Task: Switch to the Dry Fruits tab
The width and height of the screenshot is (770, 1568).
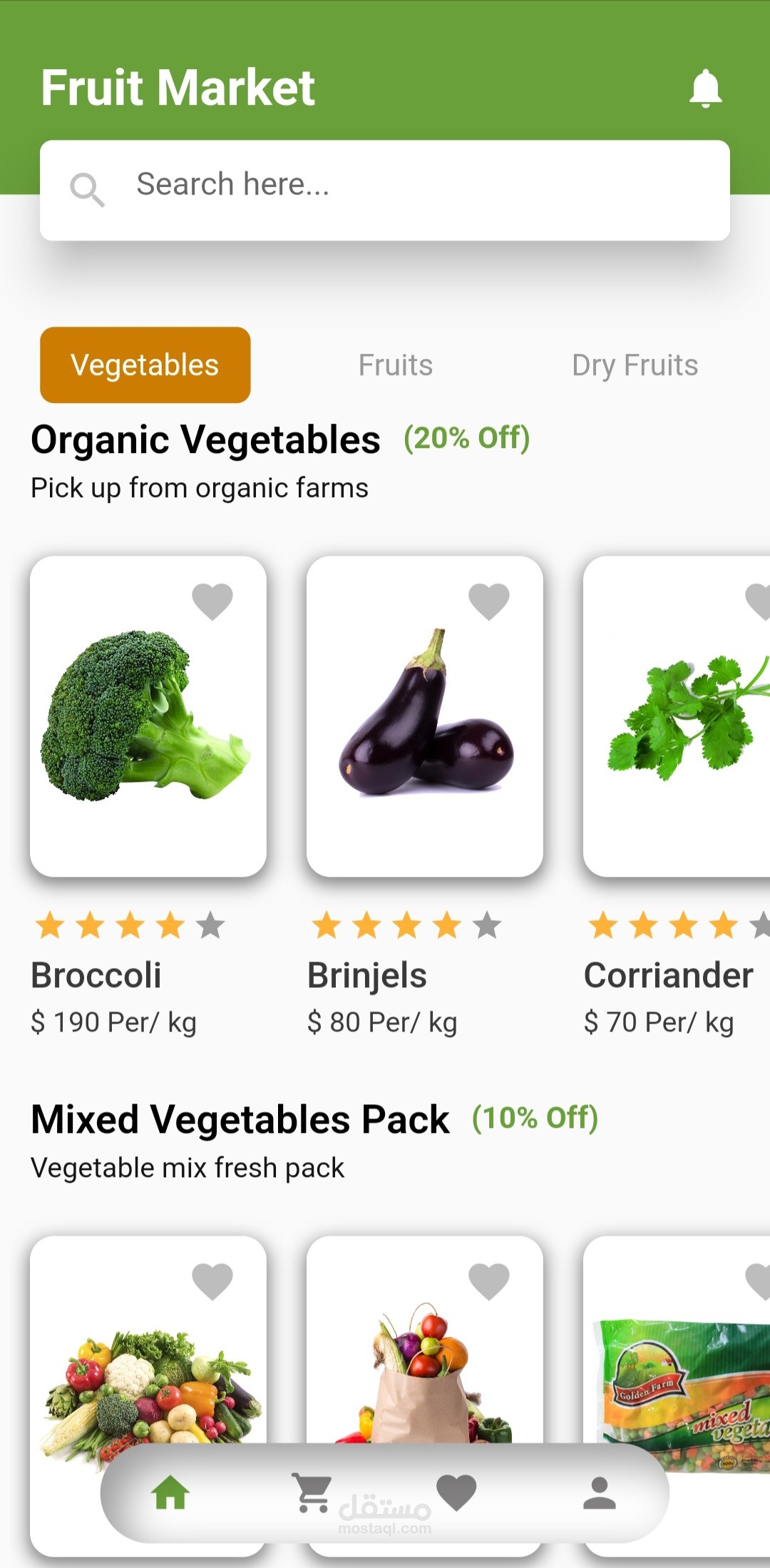Action: tap(635, 365)
